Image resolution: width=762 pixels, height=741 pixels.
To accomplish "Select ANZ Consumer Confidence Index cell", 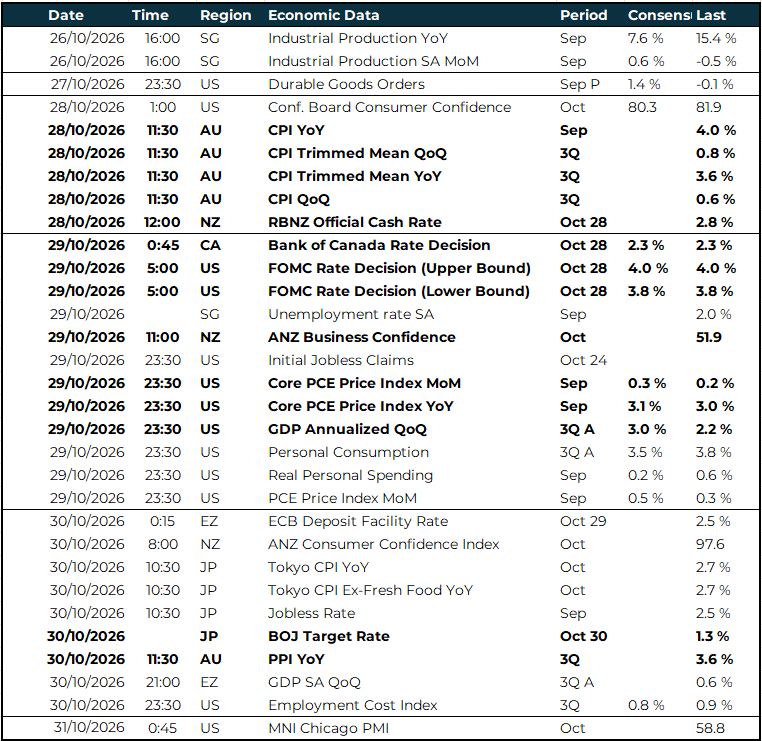I will (x=383, y=544).
